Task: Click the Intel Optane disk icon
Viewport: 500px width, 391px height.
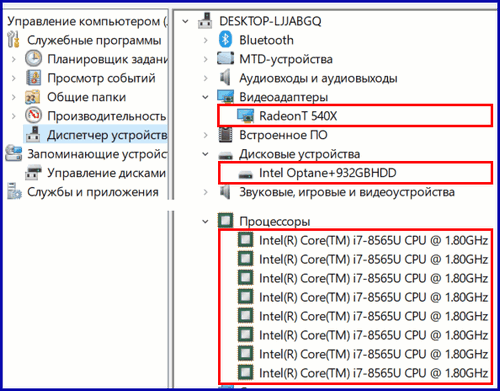Action: click(246, 174)
